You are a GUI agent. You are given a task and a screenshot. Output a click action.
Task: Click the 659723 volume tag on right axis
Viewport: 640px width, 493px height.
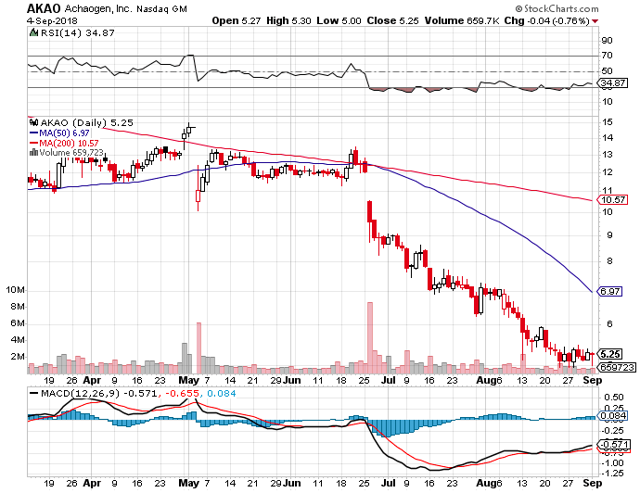616,367
